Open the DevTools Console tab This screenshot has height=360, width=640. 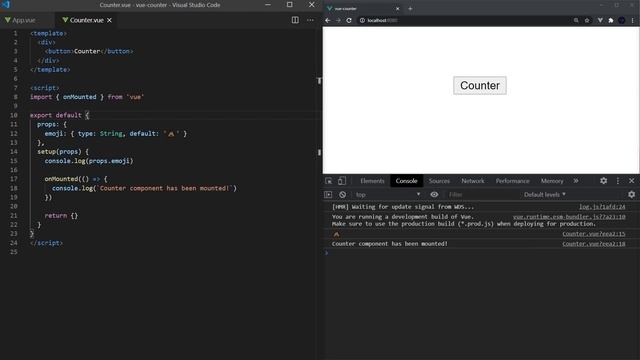tap(406, 181)
